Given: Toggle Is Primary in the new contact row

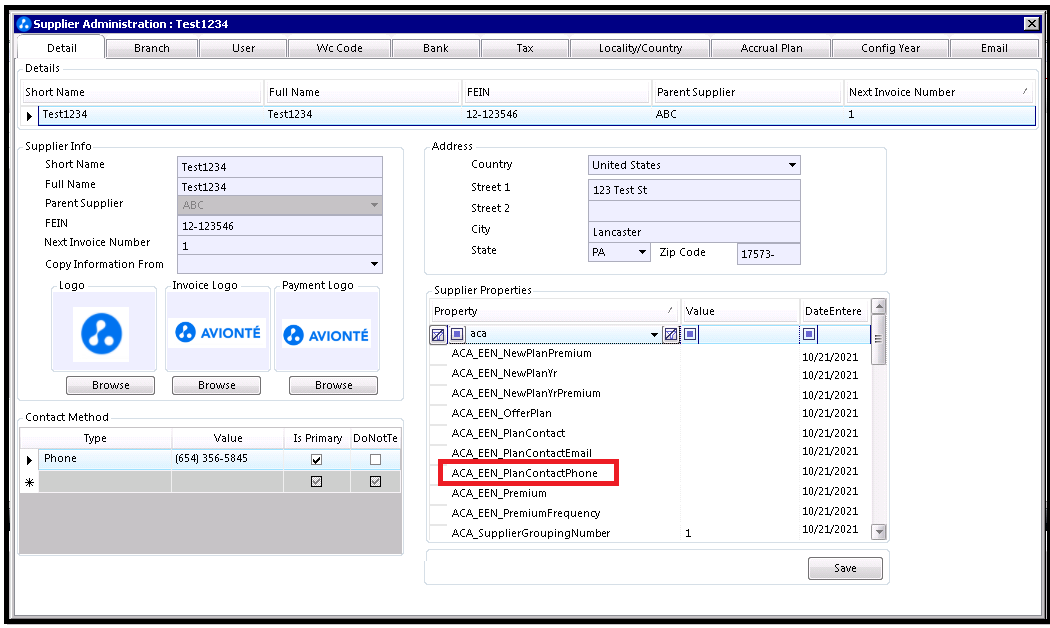Looking at the screenshot, I should pyautogui.click(x=317, y=482).
